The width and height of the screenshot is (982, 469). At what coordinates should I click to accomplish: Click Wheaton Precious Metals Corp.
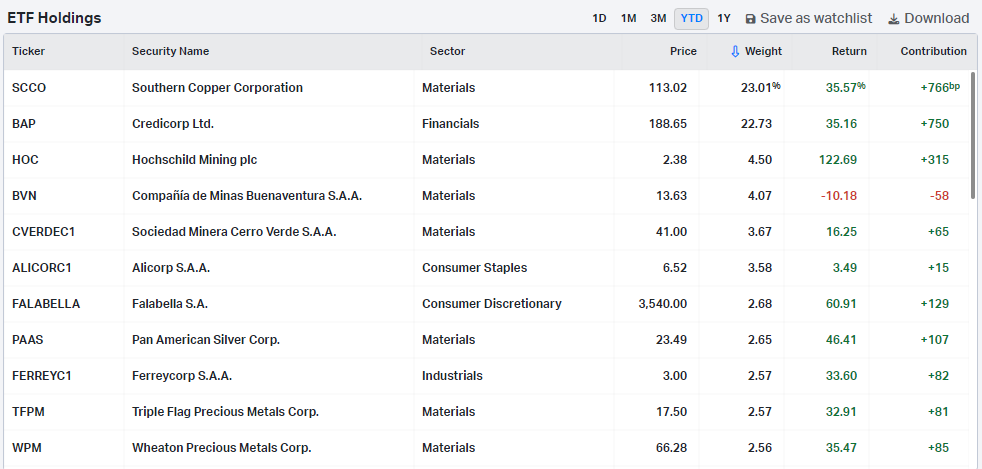click(x=222, y=448)
